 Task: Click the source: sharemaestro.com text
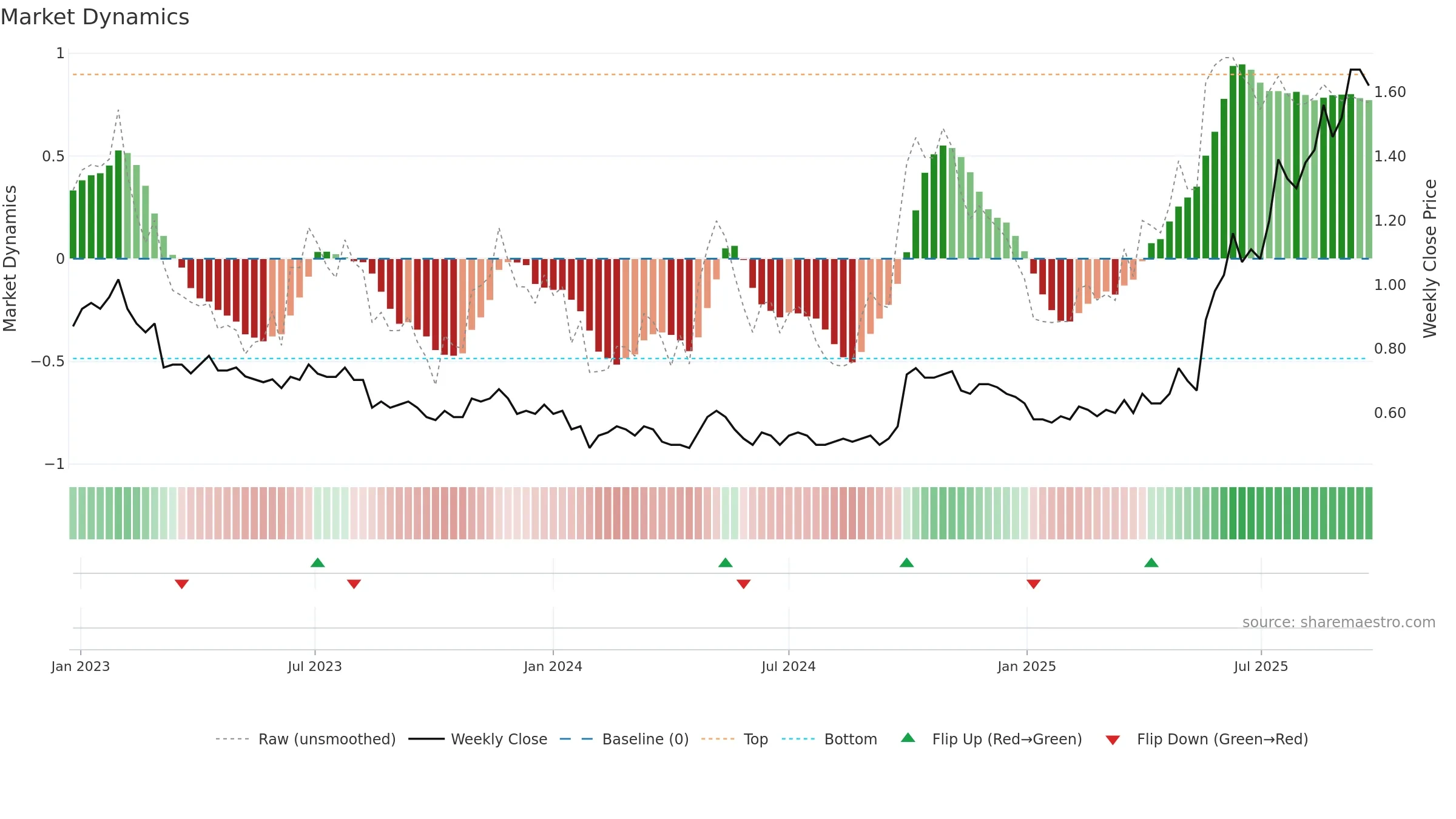click(x=1338, y=622)
